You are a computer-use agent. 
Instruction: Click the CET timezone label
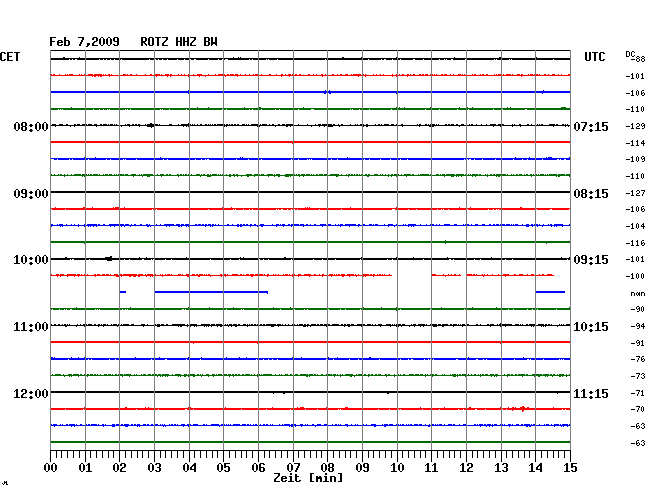pos(10,57)
